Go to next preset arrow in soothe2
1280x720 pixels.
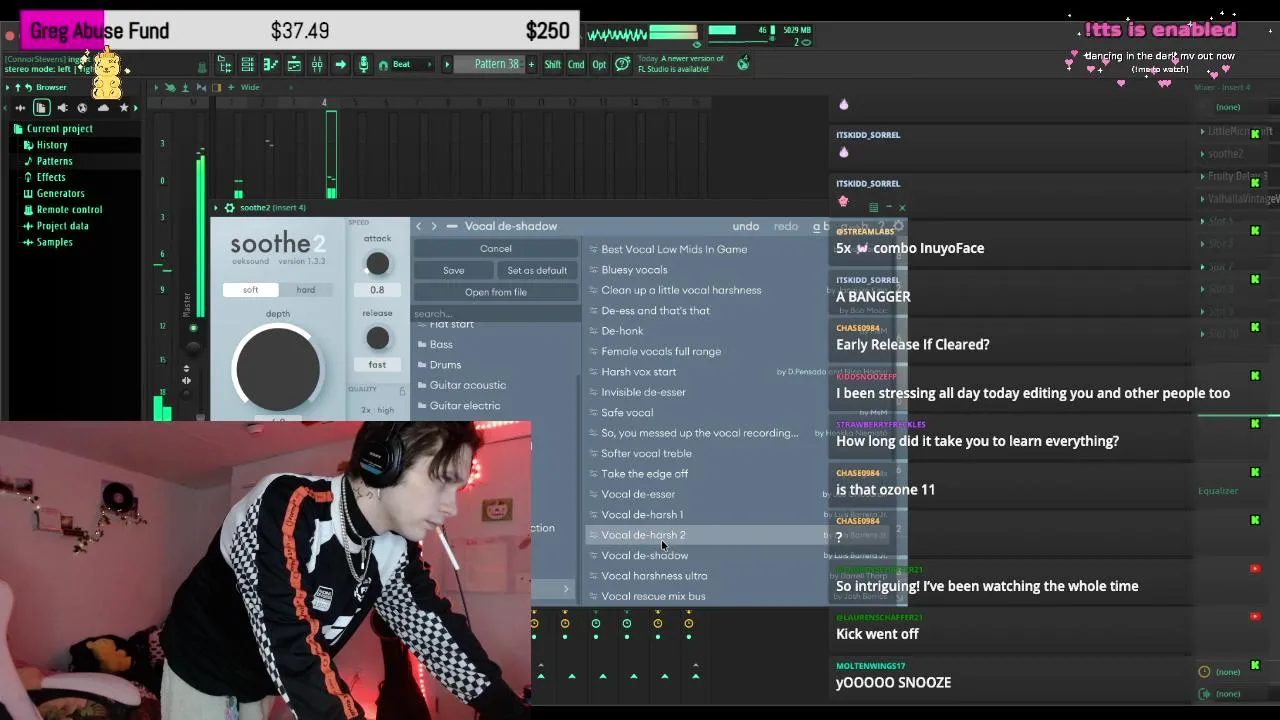point(434,226)
